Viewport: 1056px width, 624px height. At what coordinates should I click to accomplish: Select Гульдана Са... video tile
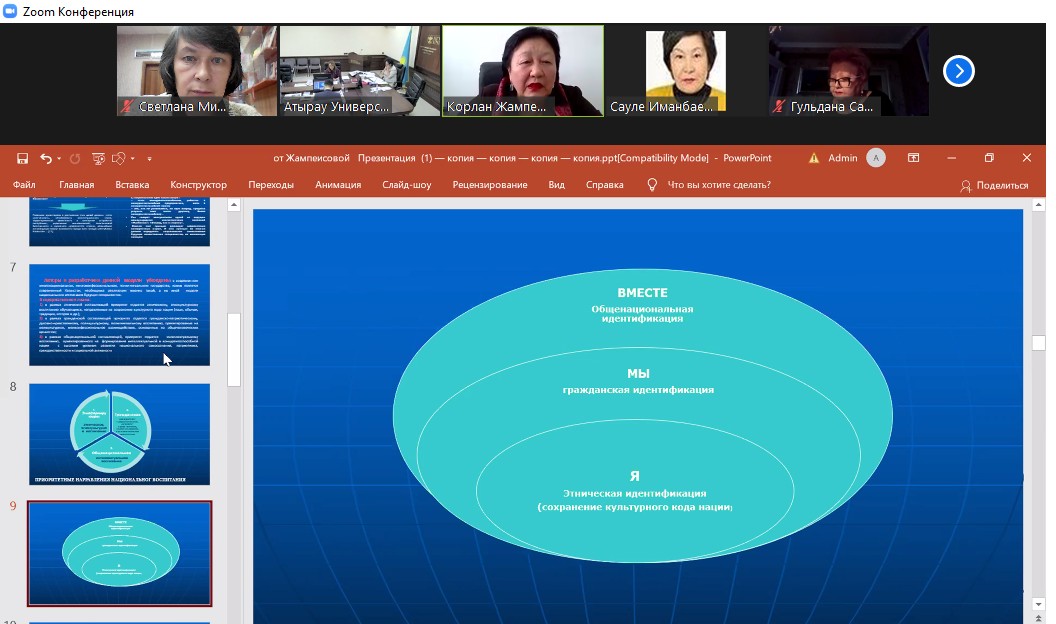tap(849, 71)
